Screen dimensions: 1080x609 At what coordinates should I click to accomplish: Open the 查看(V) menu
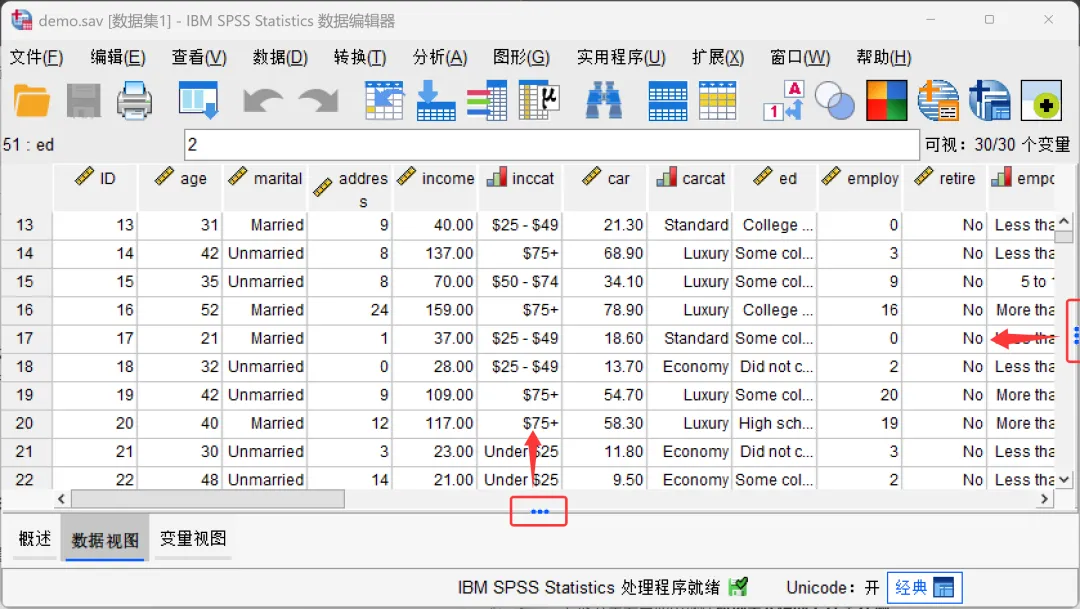pos(199,57)
